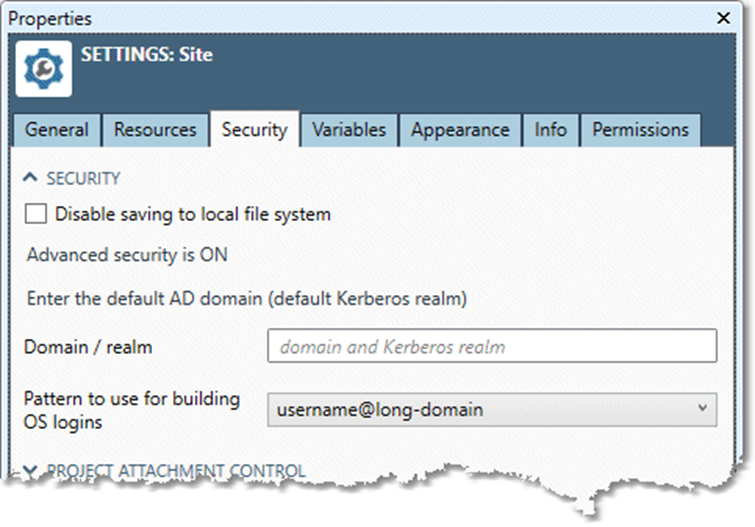Image resolution: width=755 pixels, height=527 pixels.
Task: Open the OS login pattern dropdown
Action: pos(491,408)
